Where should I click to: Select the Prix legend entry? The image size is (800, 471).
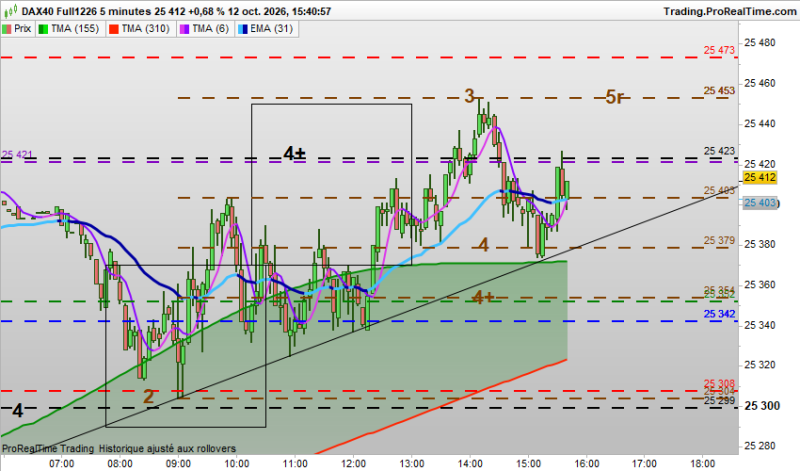[17, 29]
